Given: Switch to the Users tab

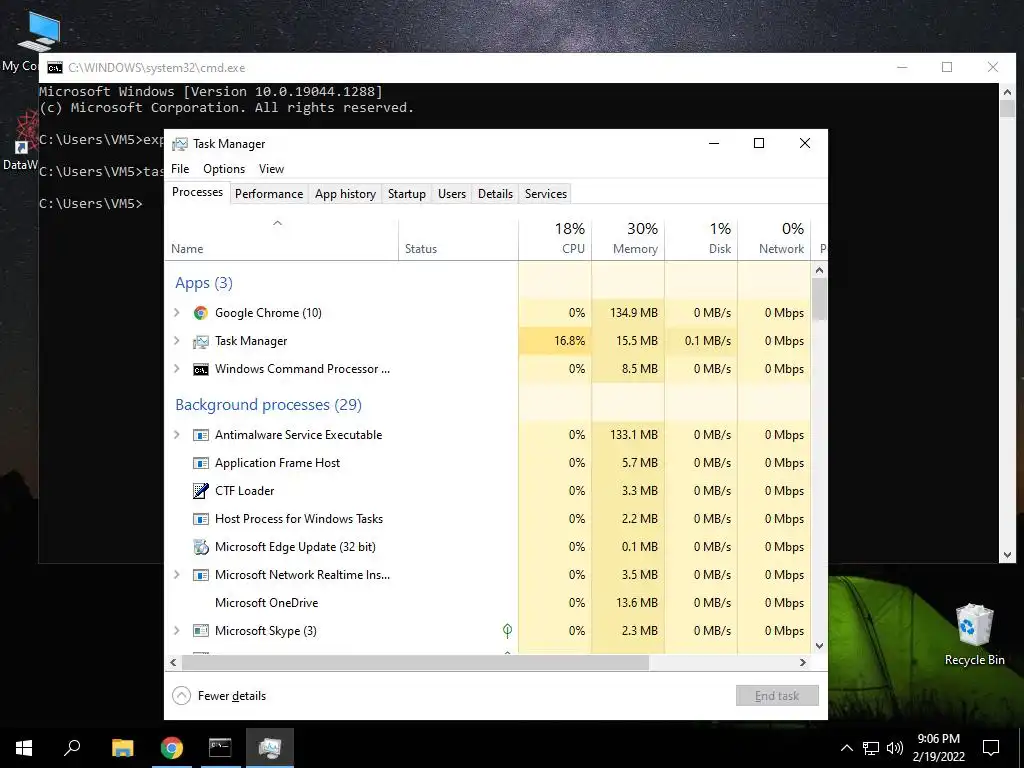Looking at the screenshot, I should (452, 194).
